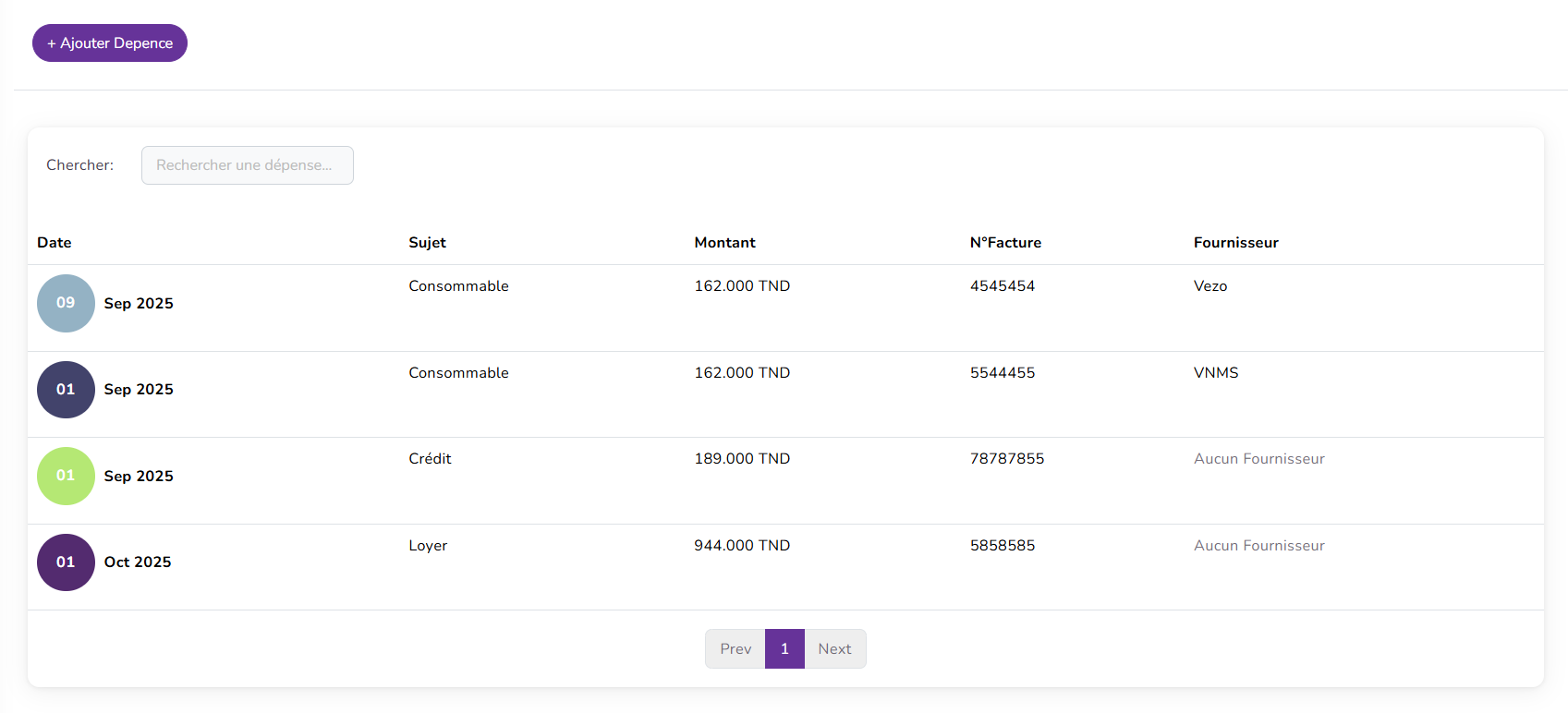Sort by the Date column header

55,243
